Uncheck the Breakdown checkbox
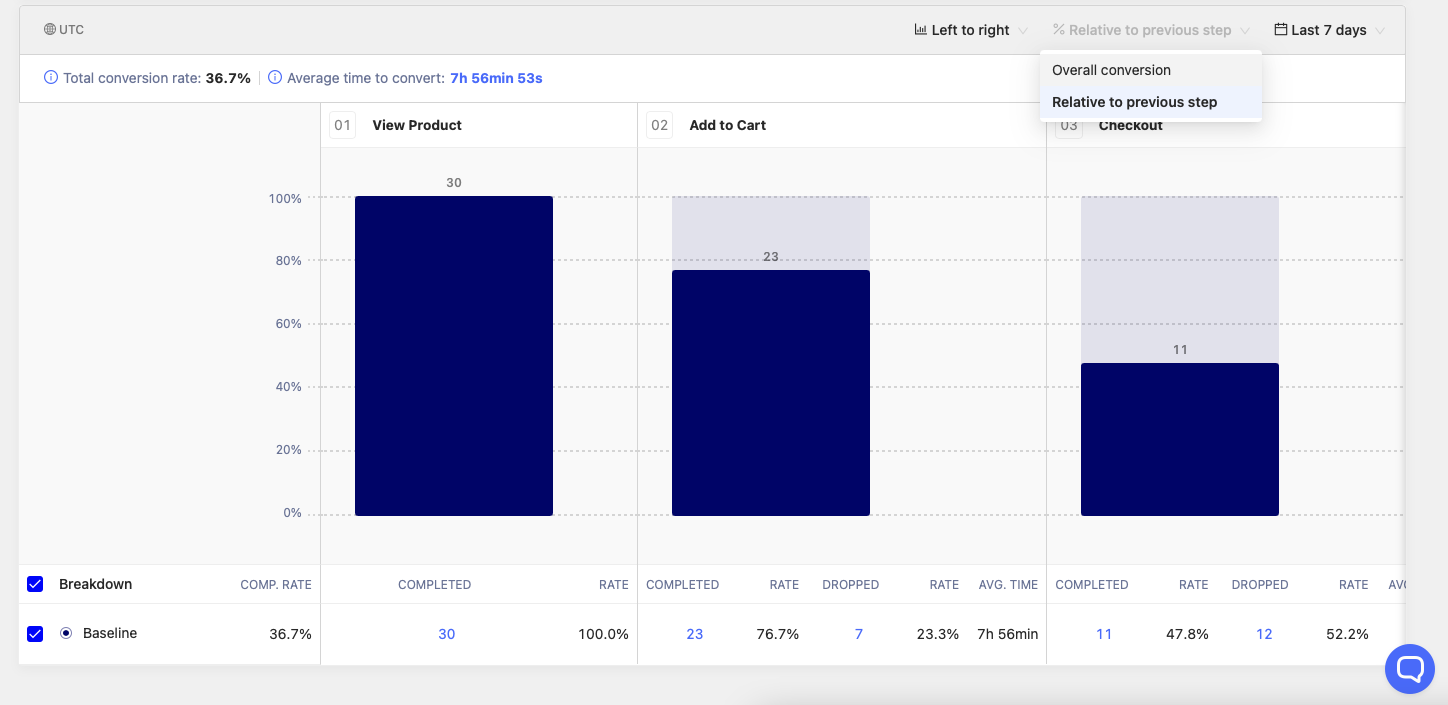The height and width of the screenshot is (705, 1448). 35,584
